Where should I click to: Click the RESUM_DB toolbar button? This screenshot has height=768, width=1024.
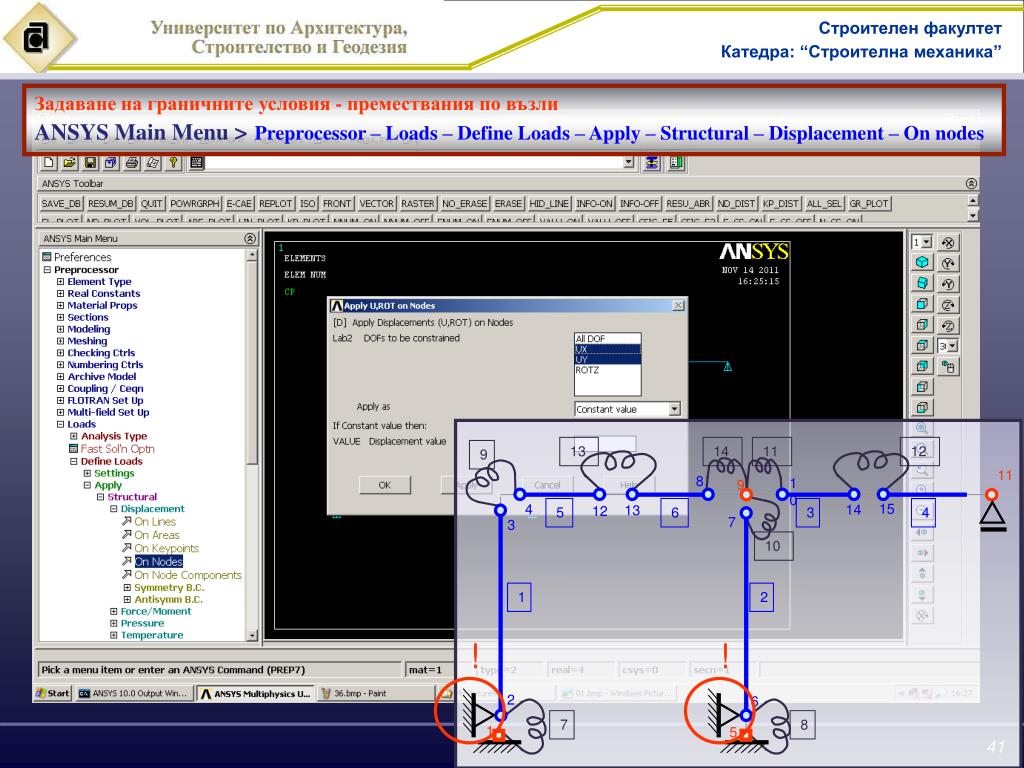pos(110,204)
